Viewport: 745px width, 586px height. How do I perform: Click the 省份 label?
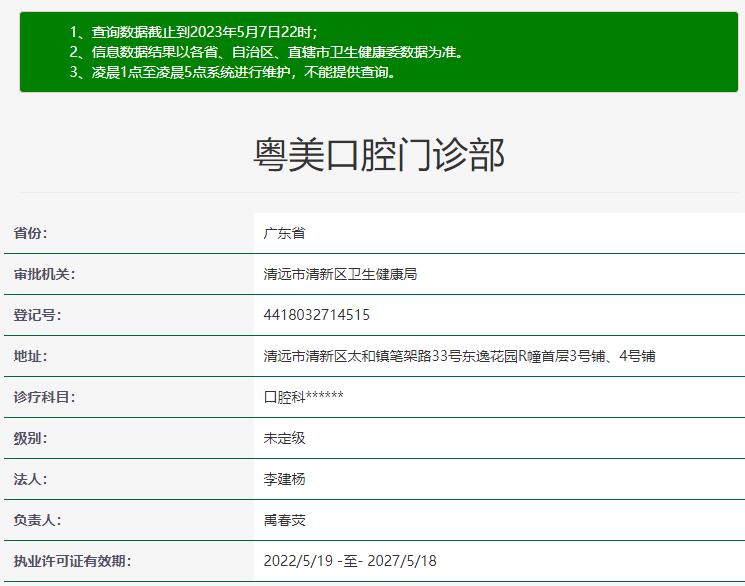click(x=30, y=233)
